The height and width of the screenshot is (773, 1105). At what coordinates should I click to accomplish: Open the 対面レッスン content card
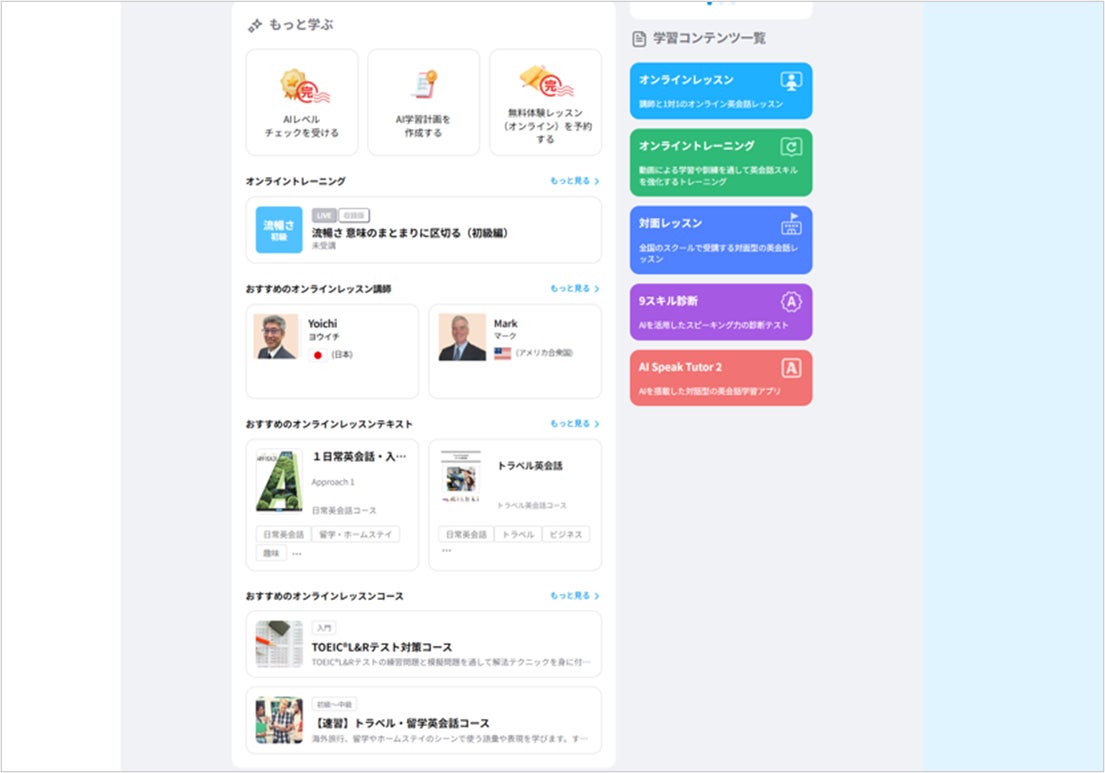tap(721, 240)
